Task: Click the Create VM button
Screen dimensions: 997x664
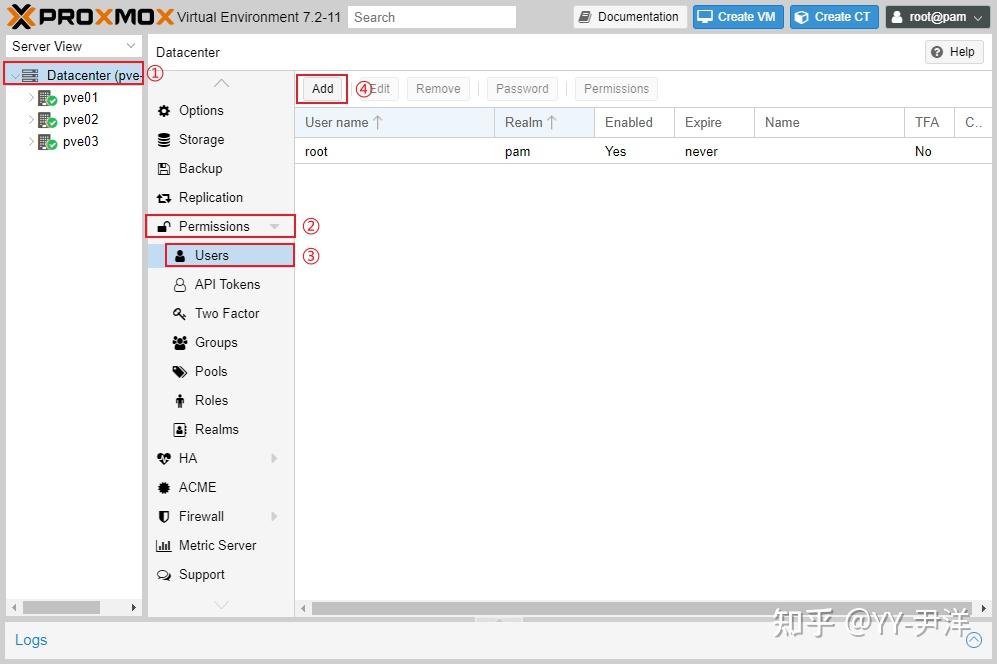Action: (x=737, y=16)
